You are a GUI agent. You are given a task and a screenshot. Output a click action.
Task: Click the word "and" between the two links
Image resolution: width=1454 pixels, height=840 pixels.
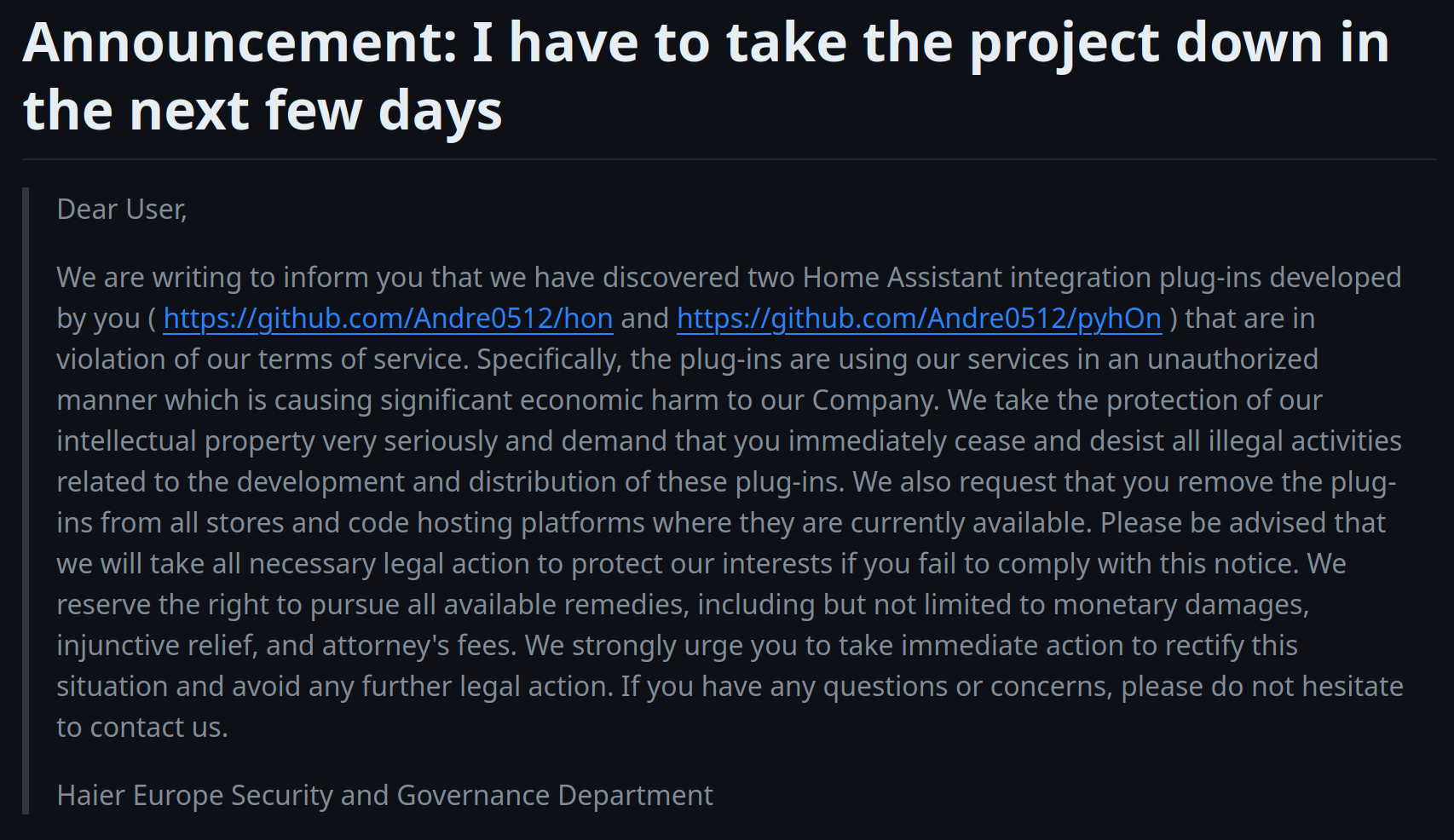(x=644, y=319)
